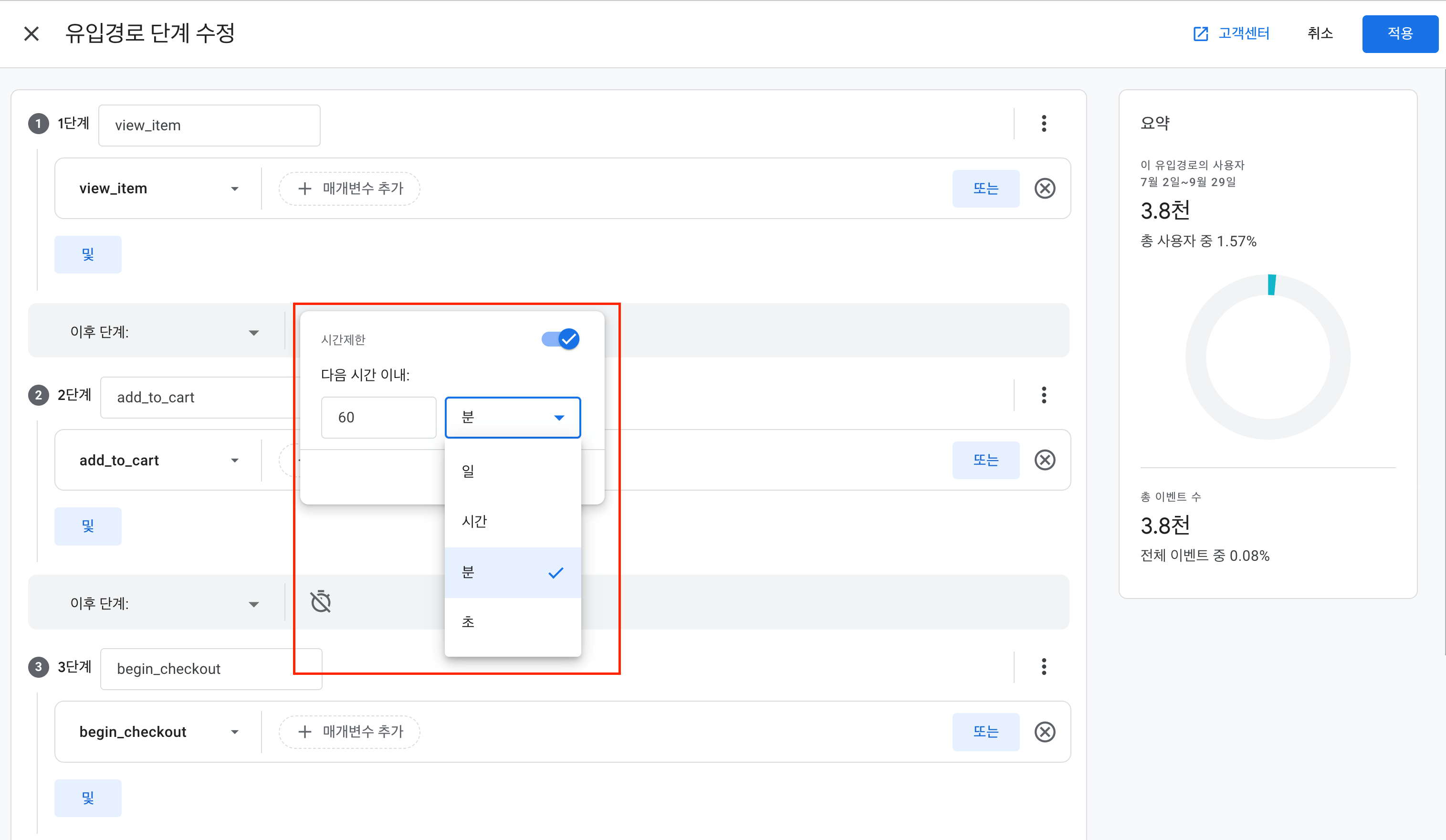Turn off the 시간제한 toggle switch
This screenshot has width=1446, height=840.
click(x=561, y=339)
